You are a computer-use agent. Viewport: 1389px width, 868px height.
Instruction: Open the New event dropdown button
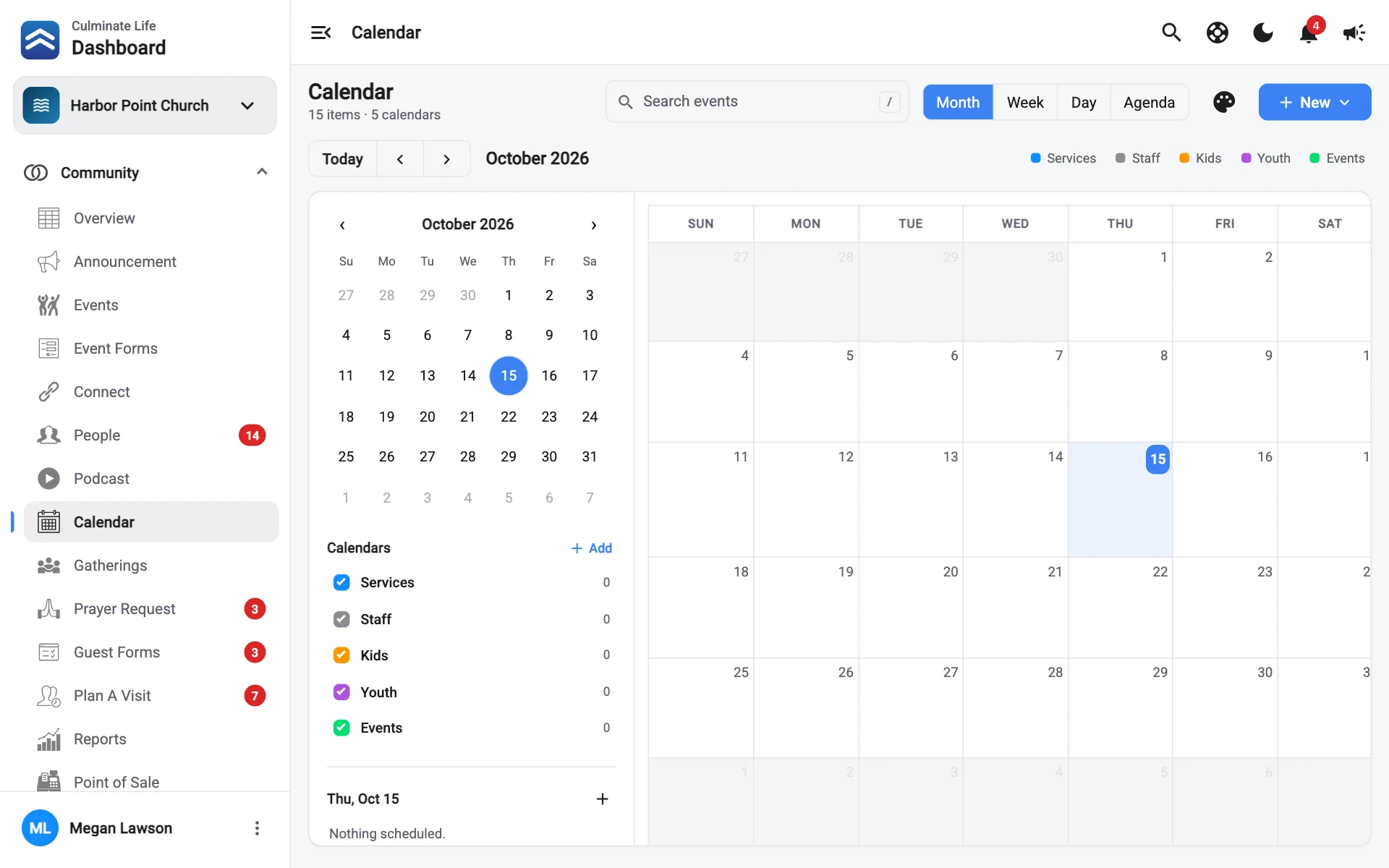(x=1314, y=102)
